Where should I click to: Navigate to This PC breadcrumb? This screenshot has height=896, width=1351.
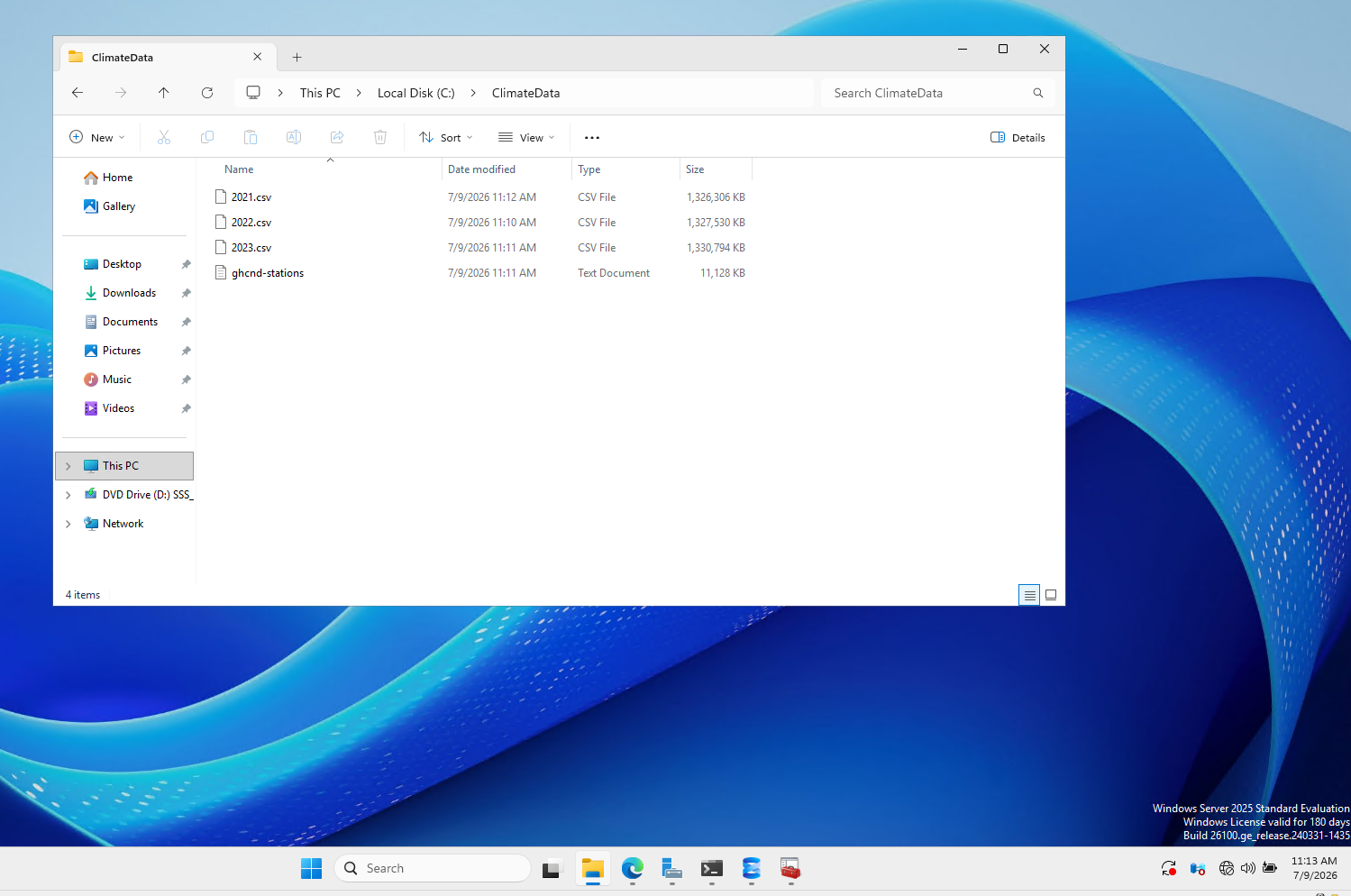coord(320,93)
